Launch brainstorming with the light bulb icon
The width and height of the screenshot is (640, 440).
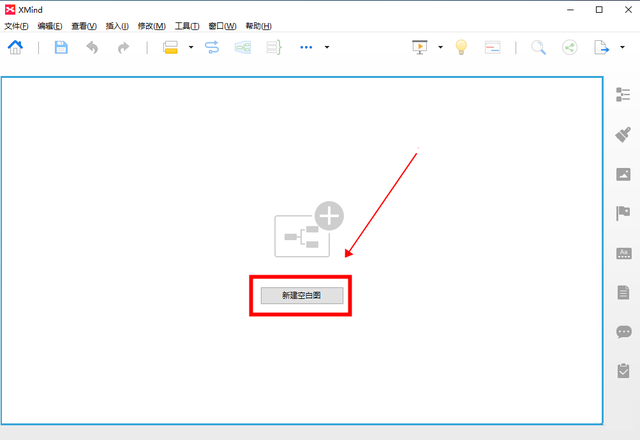pos(461,47)
